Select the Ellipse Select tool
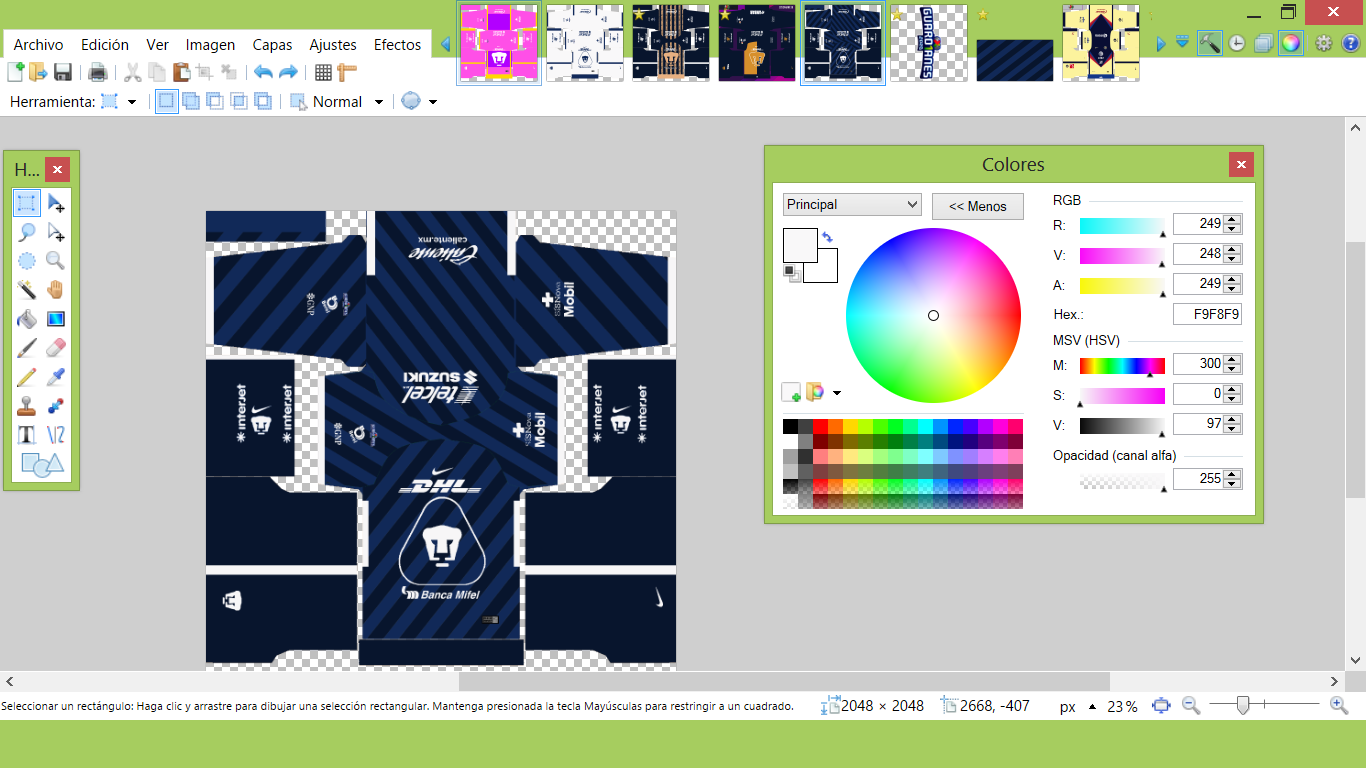The image size is (1366, 768). (x=27, y=261)
